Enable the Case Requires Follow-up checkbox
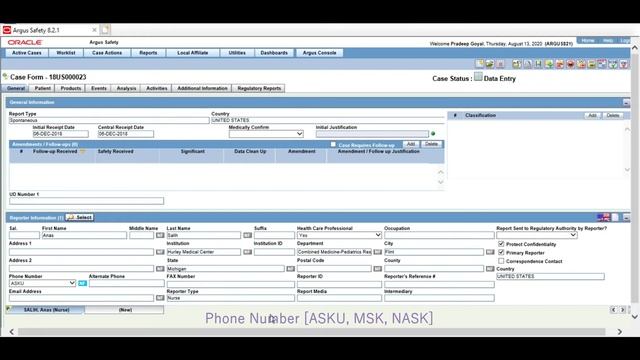This screenshot has height=360, width=640. pyautogui.click(x=333, y=144)
